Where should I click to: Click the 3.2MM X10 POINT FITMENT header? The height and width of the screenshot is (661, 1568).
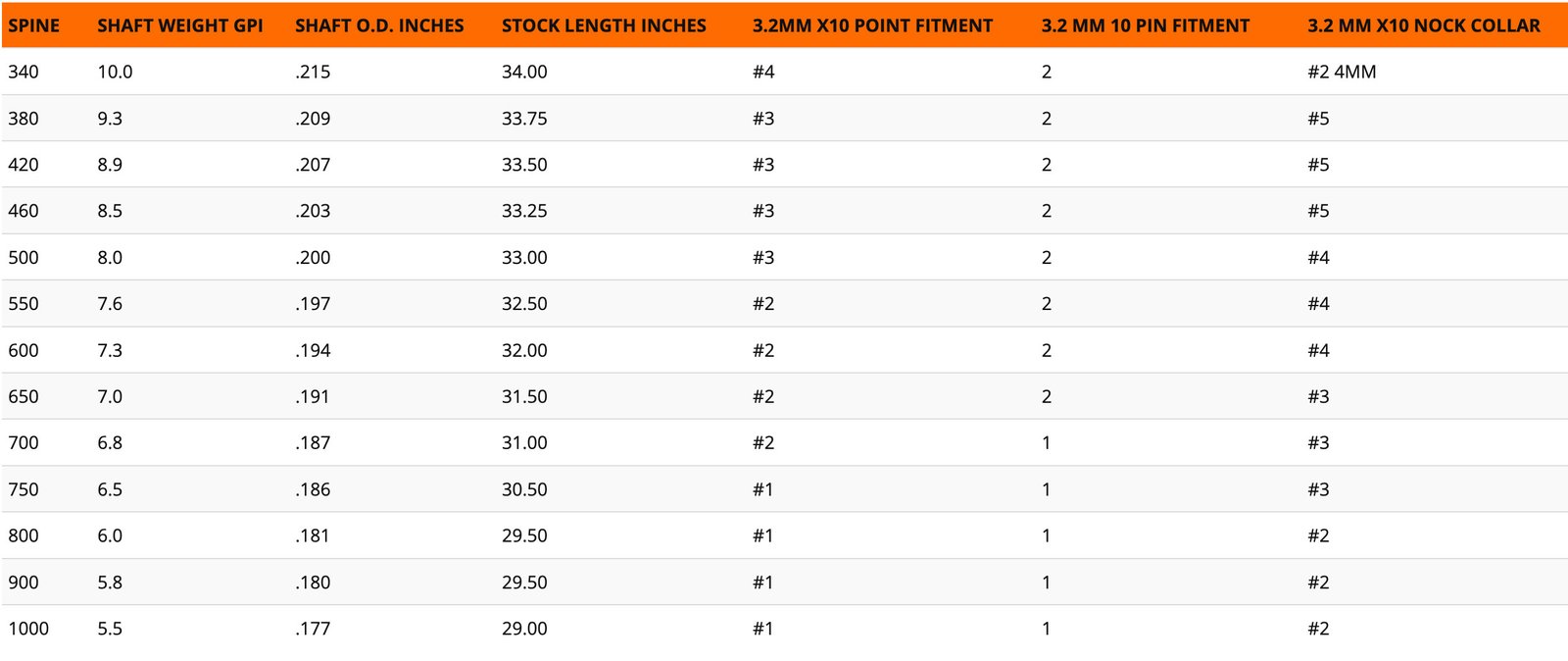[872, 26]
